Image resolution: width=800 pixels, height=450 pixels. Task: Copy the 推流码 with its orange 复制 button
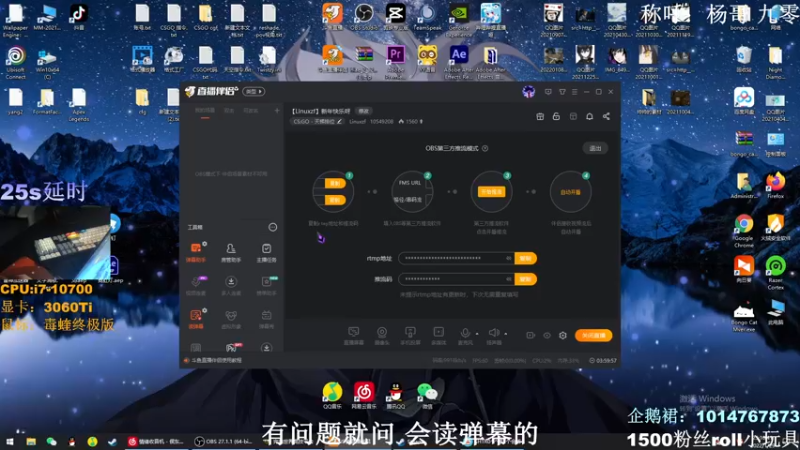click(526, 279)
